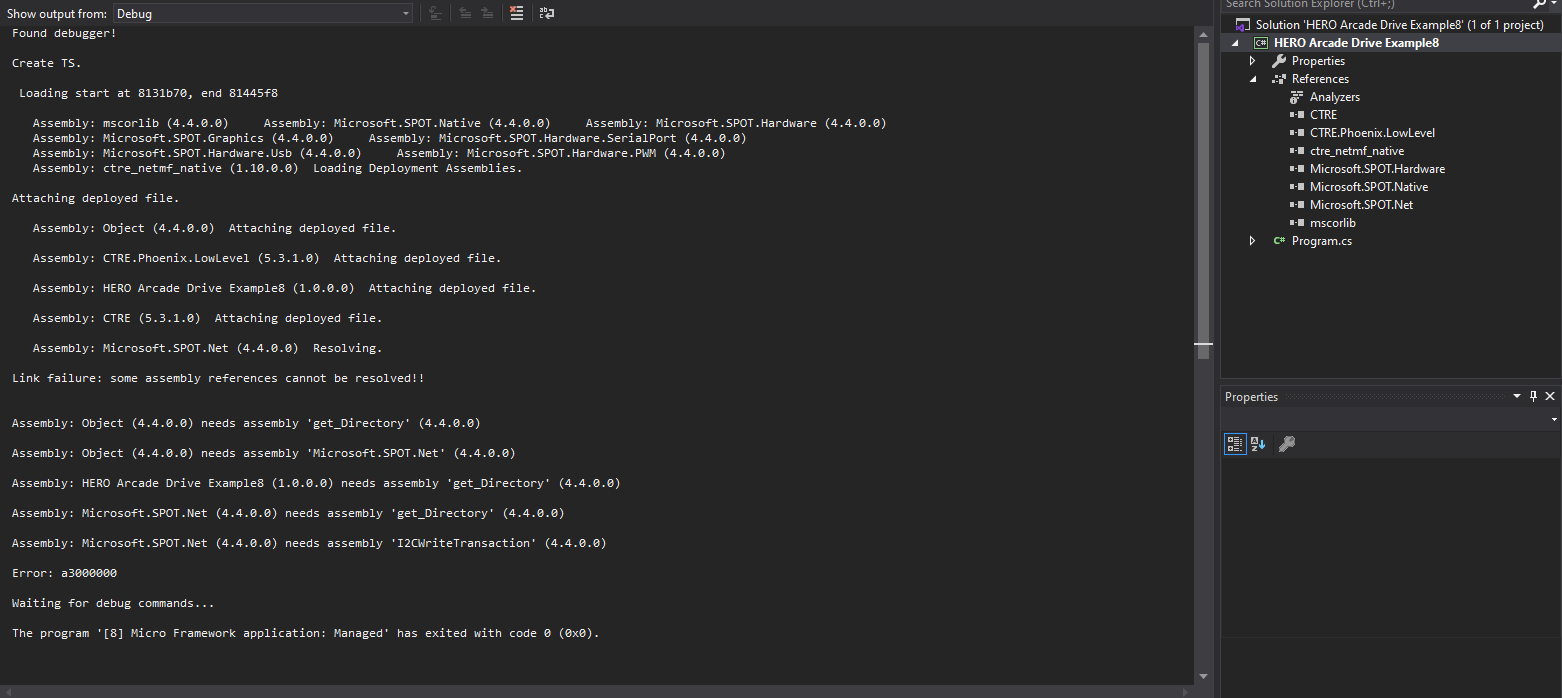Open the Properties object selector dropdown

point(1554,420)
